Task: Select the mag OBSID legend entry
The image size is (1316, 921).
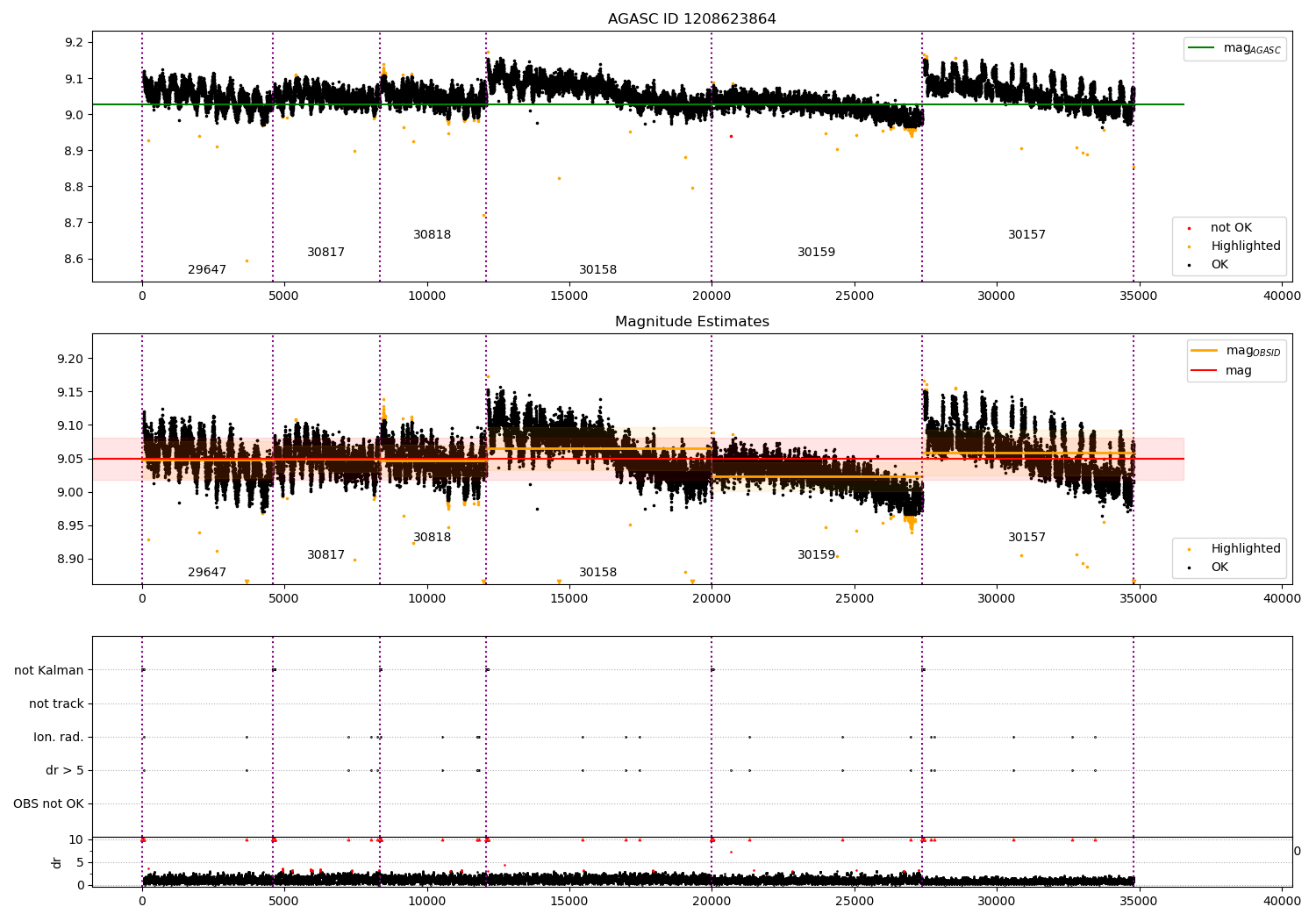Action: (1238, 351)
